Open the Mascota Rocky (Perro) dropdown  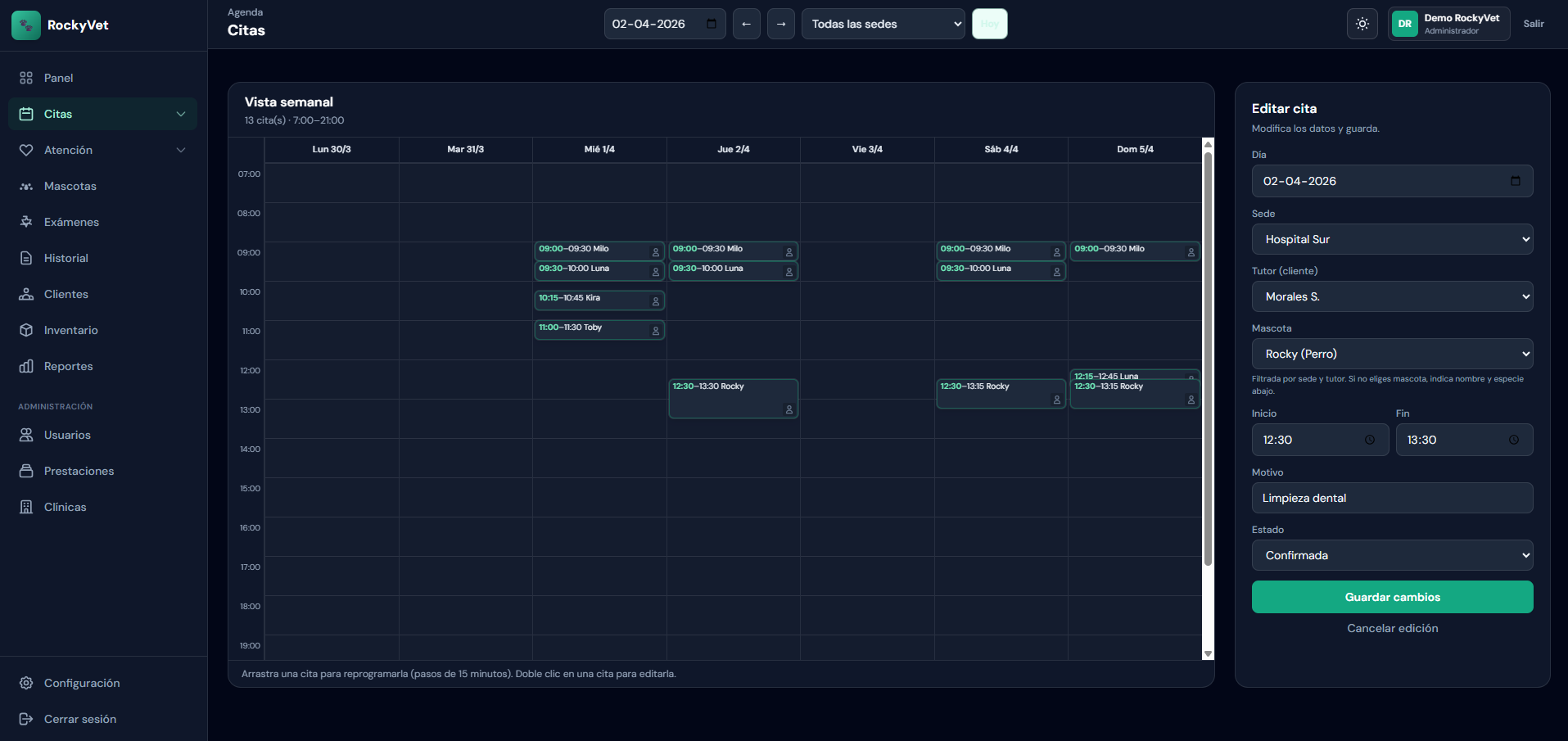(1392, 354)
